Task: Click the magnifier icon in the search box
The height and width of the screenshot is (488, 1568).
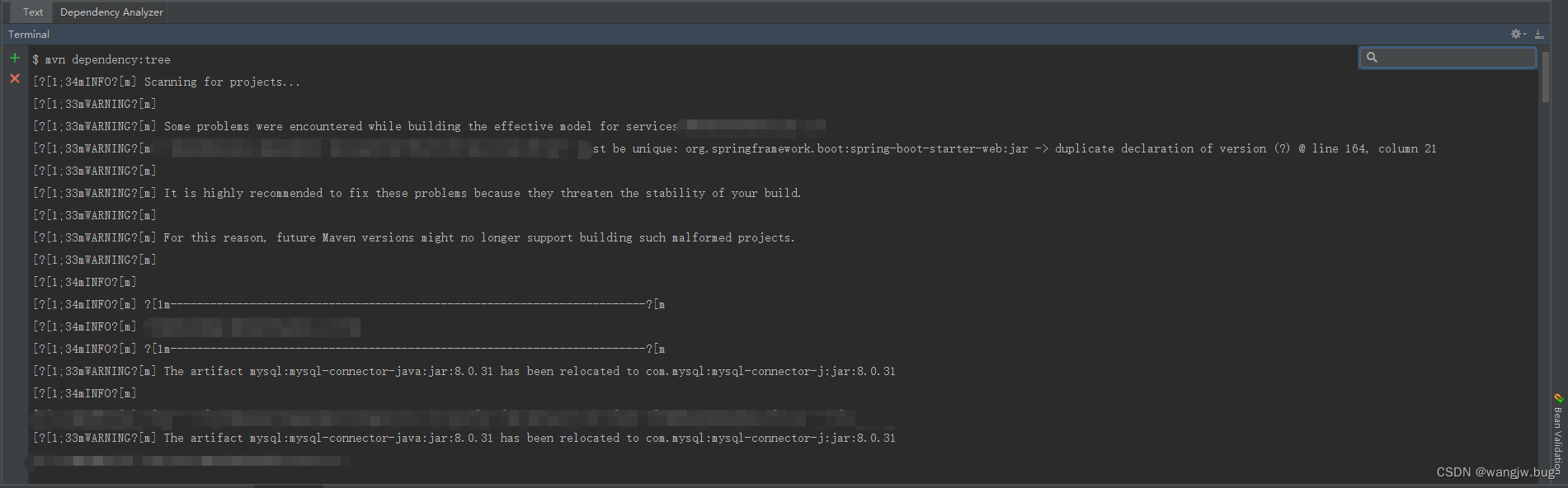Action: [1372, 57]
